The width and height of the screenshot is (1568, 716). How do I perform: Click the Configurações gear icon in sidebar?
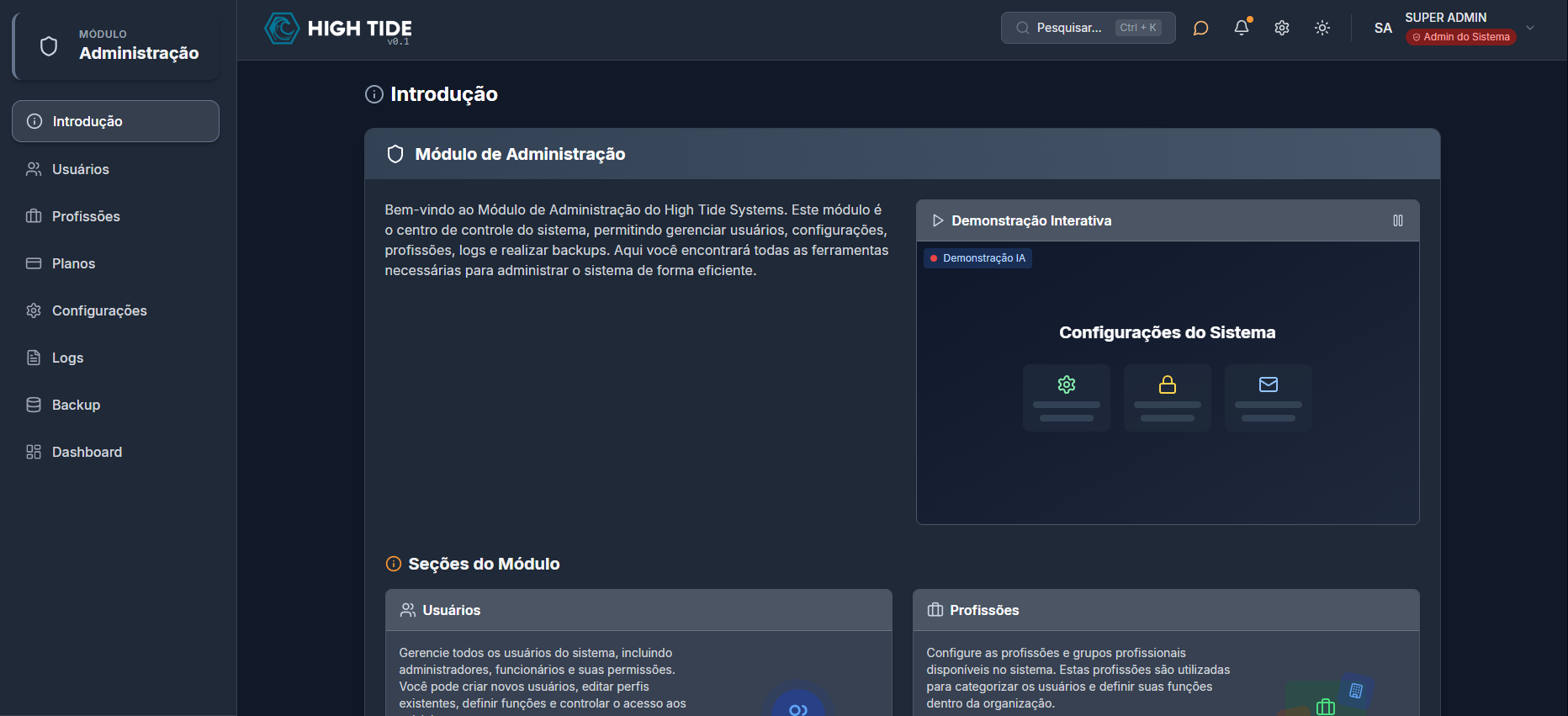click(34, 310)
